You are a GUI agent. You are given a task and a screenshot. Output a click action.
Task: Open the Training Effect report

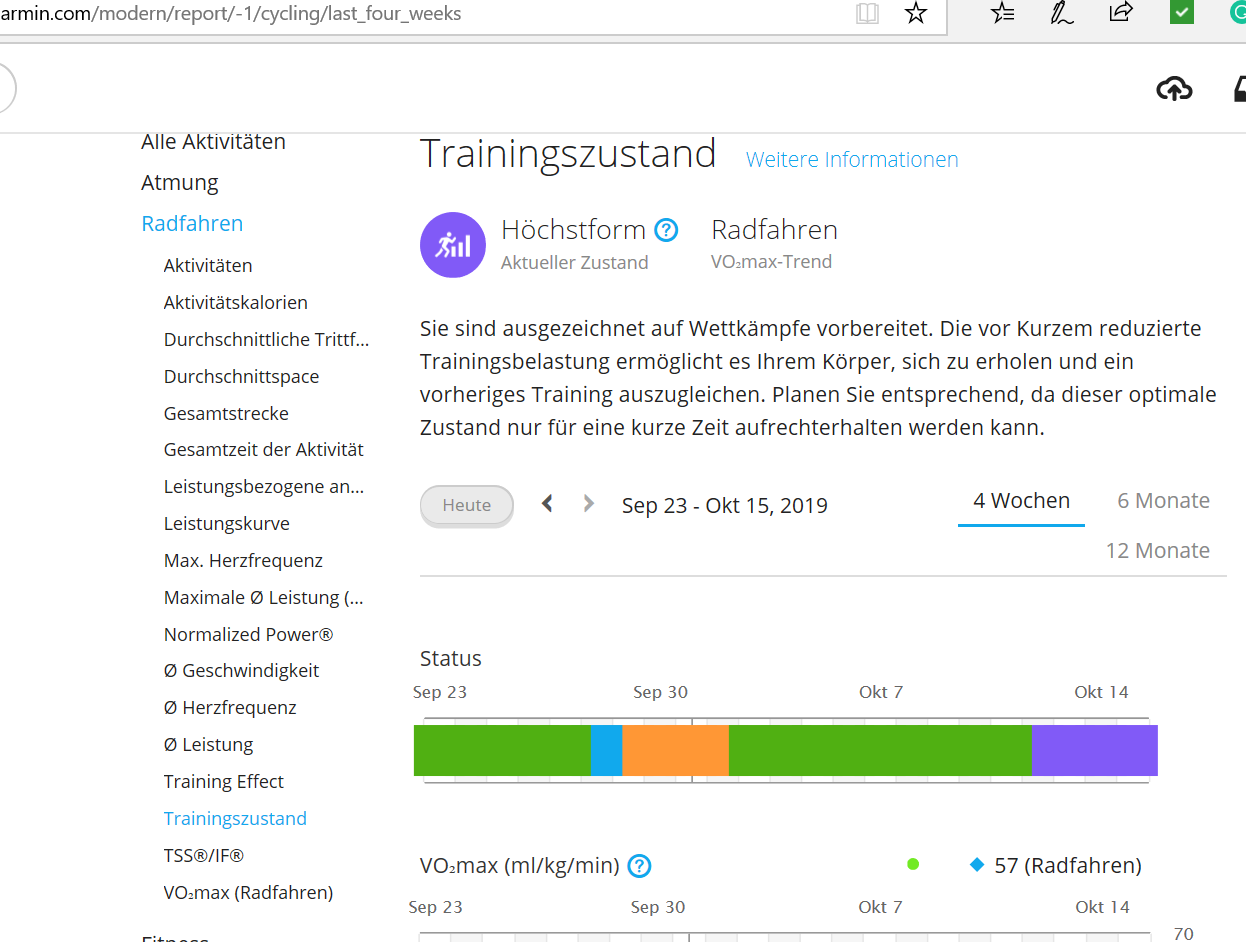point(224,782)
